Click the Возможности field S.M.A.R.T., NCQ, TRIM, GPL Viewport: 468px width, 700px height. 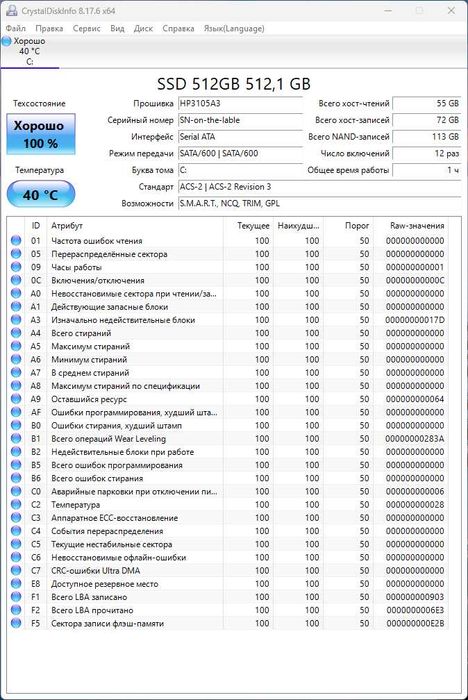tap(319, 204)
